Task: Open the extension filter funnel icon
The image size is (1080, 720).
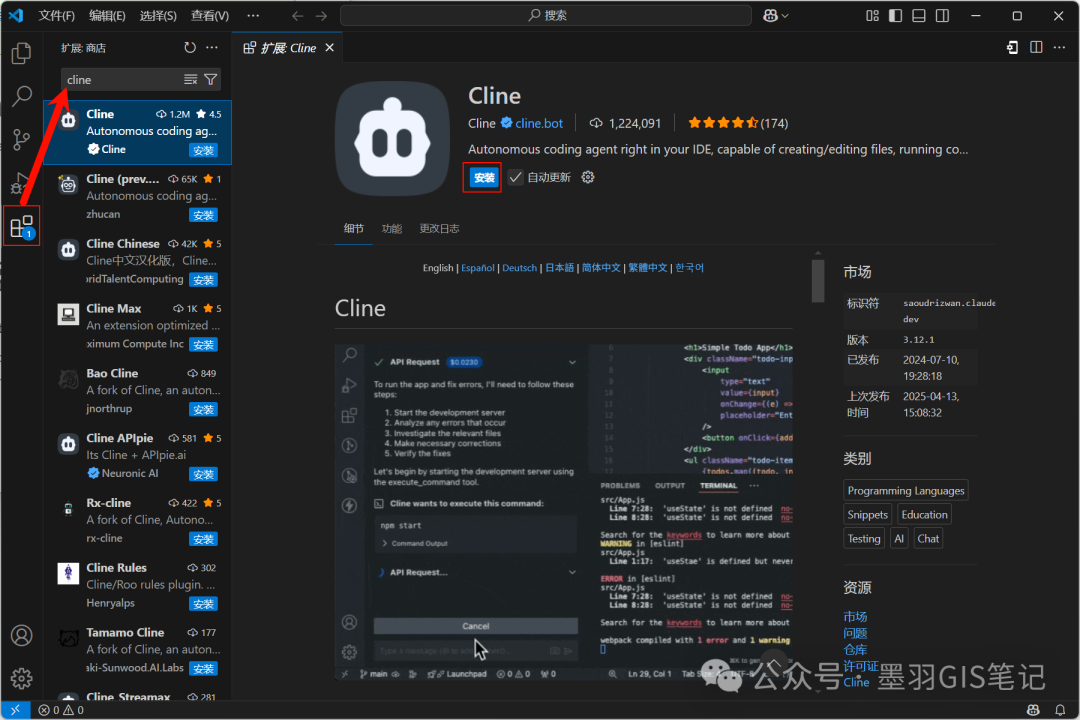Action: 210,79
